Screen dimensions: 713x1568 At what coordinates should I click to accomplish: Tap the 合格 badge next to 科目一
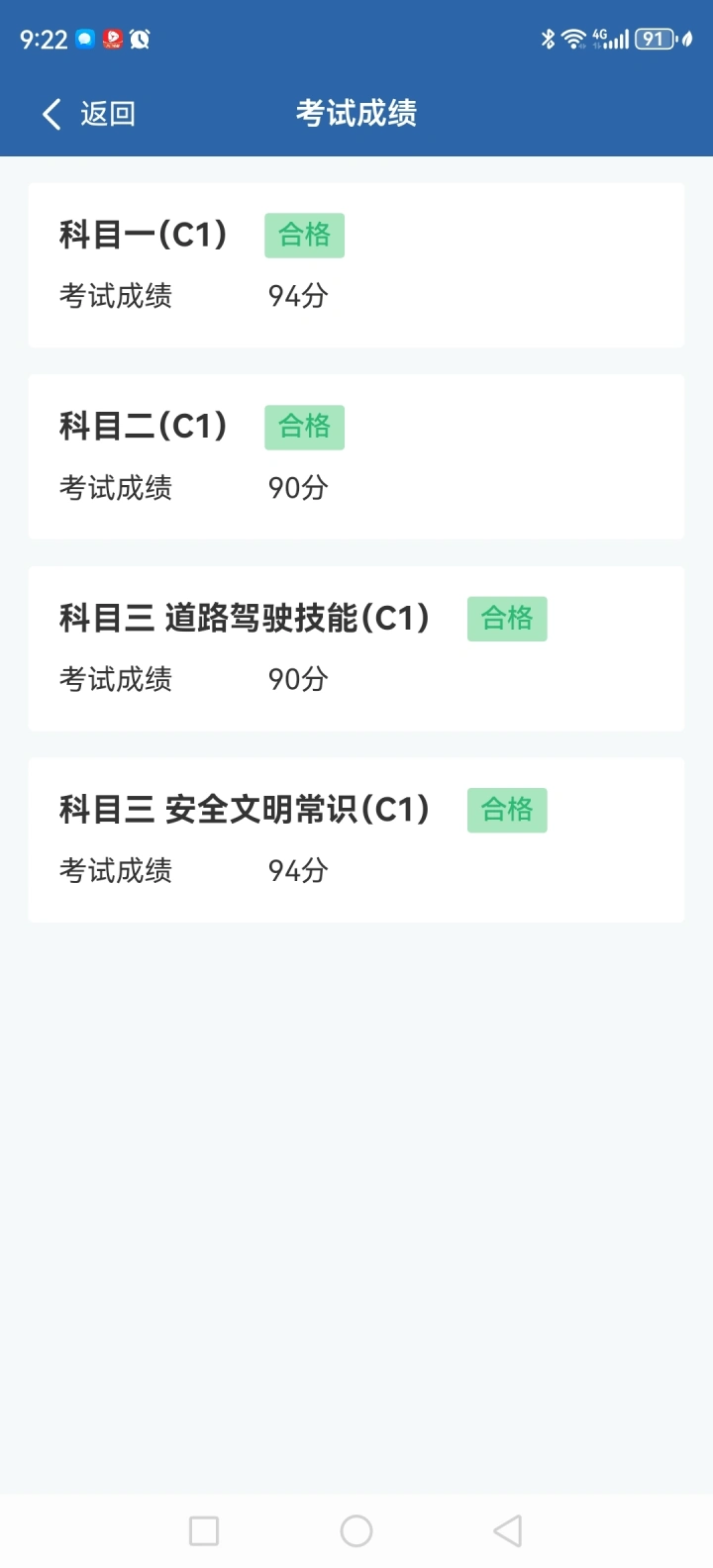click(304, 236)
